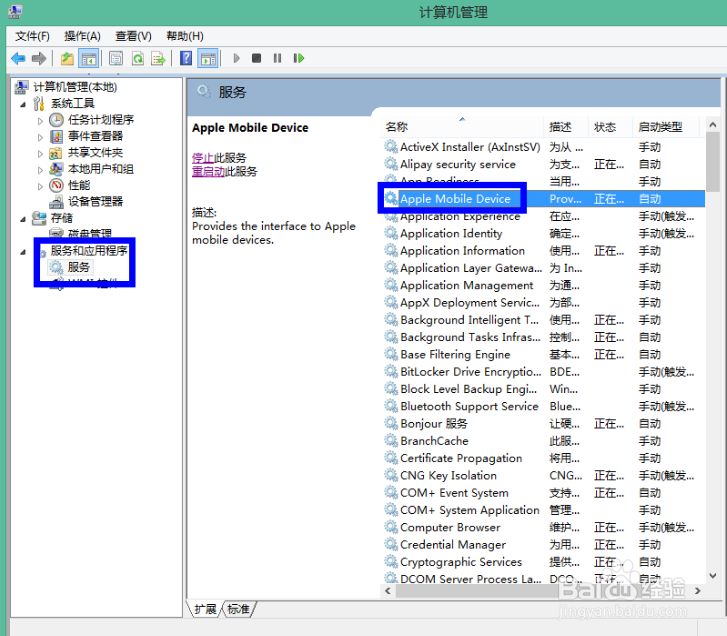Sort by the 描述 column header

pos(566,127)
